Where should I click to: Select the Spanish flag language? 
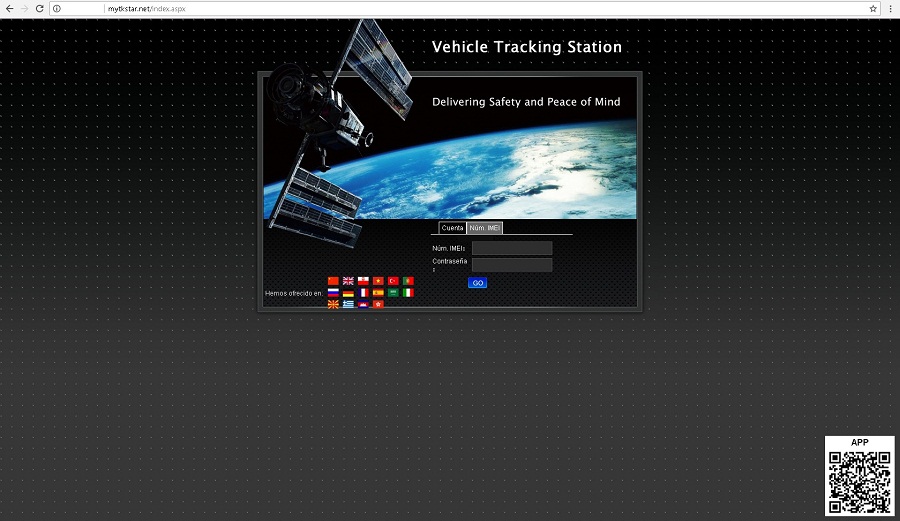click(378, 293)
